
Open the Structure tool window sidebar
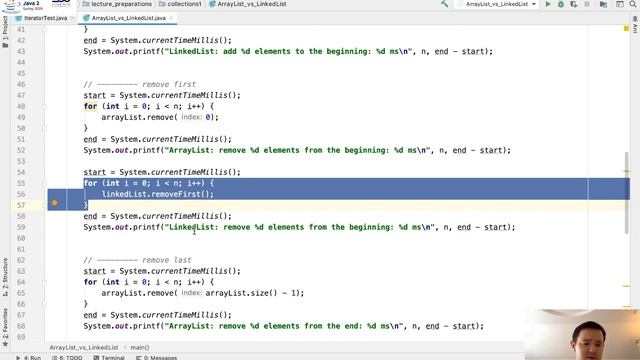5,277
